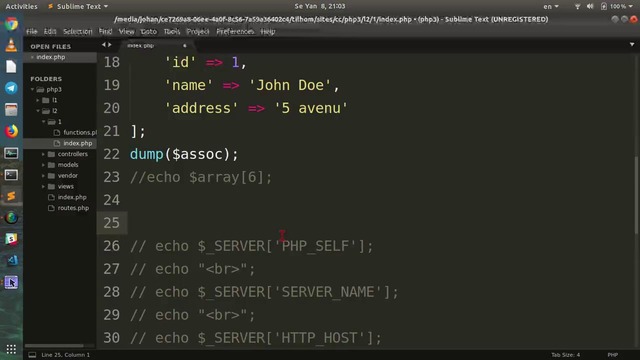This screenshot has height=360, width=640.
Task: Toggle the side panel switcher icon in status bar
Action: pos(32,355)
